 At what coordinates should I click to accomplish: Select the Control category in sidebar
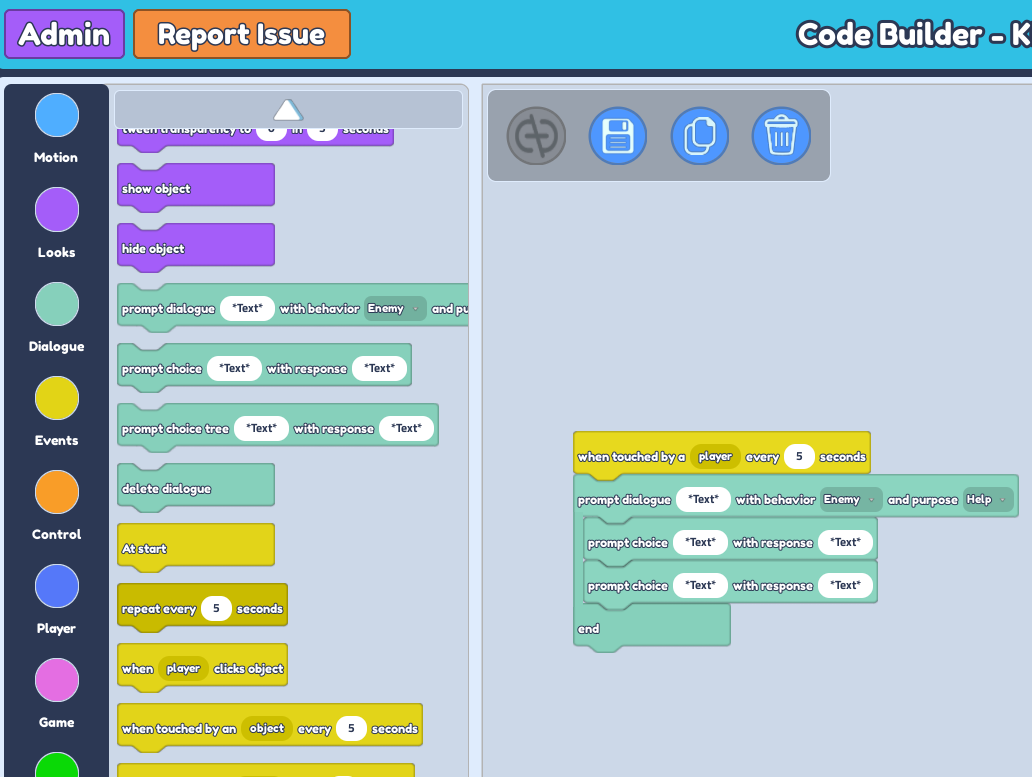coord(57,492)
